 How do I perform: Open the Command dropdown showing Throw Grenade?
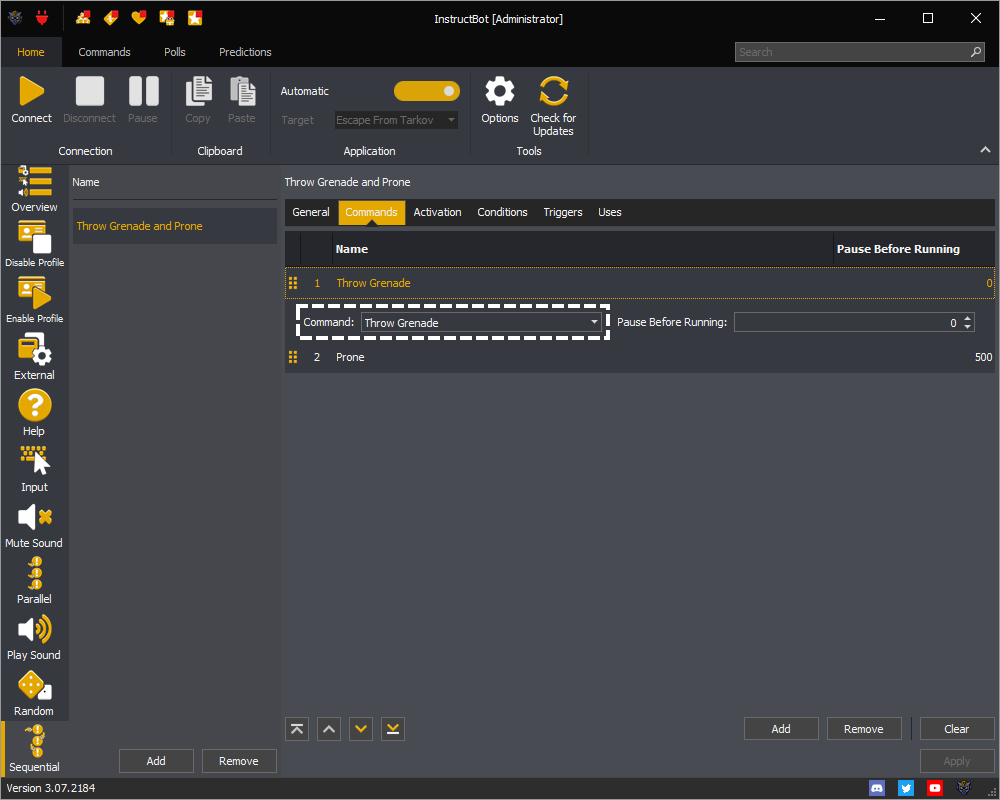[482, 322]
